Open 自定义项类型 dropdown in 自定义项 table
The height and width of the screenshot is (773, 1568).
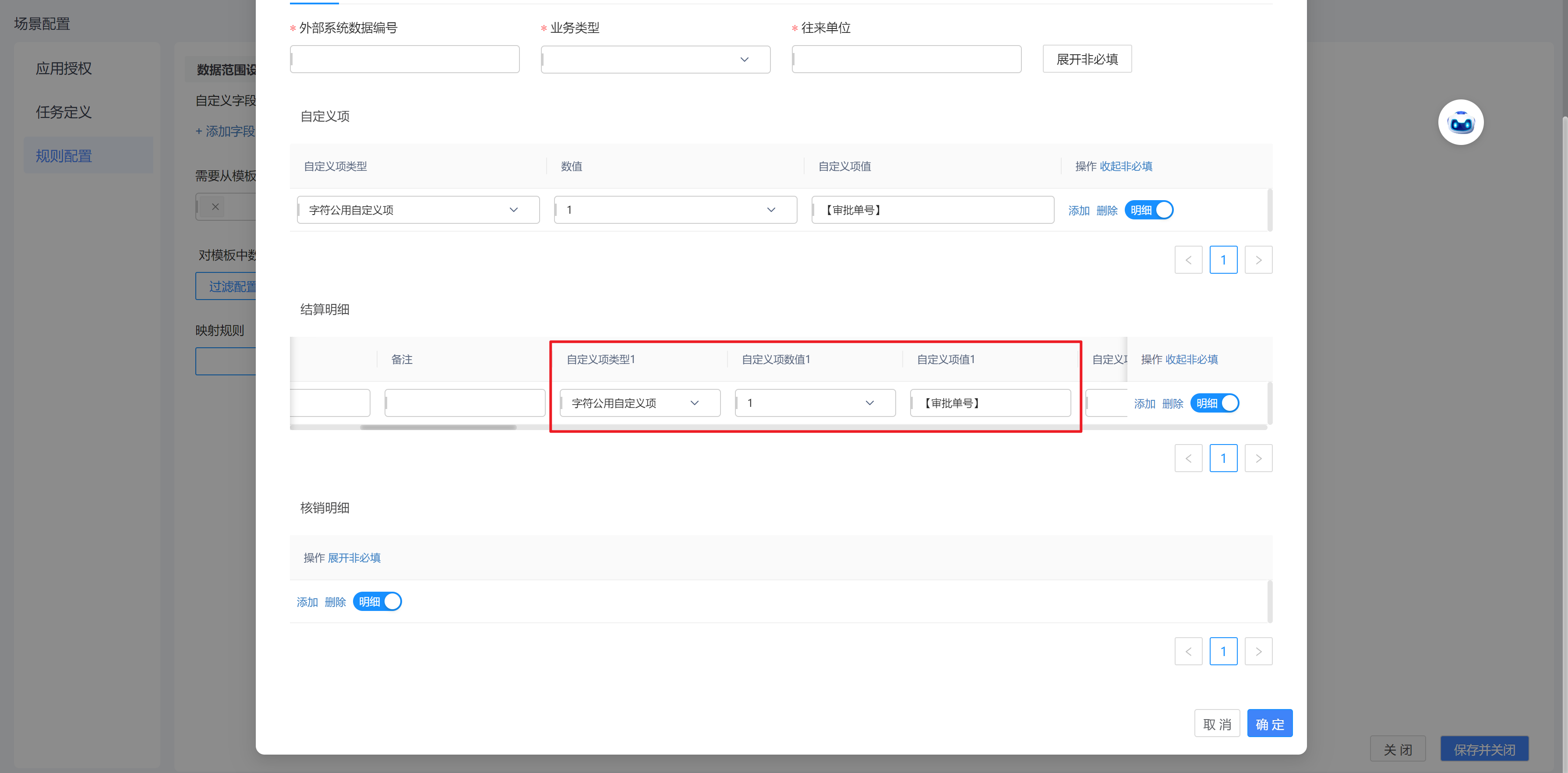coord(417,210)
